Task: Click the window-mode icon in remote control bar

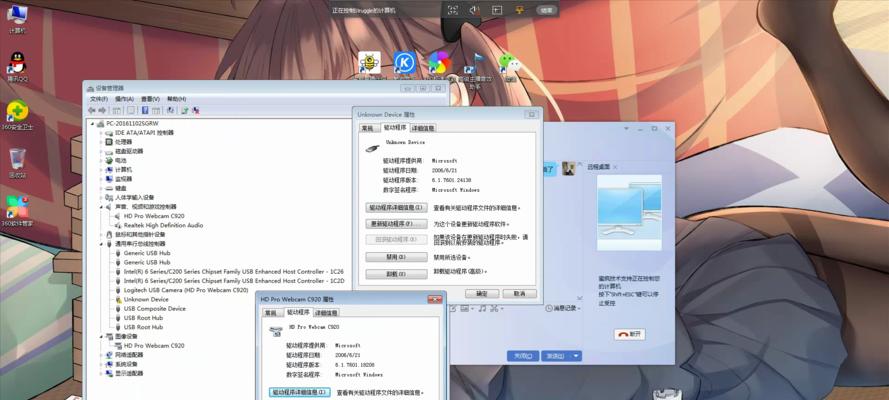Action: (497, 10)
